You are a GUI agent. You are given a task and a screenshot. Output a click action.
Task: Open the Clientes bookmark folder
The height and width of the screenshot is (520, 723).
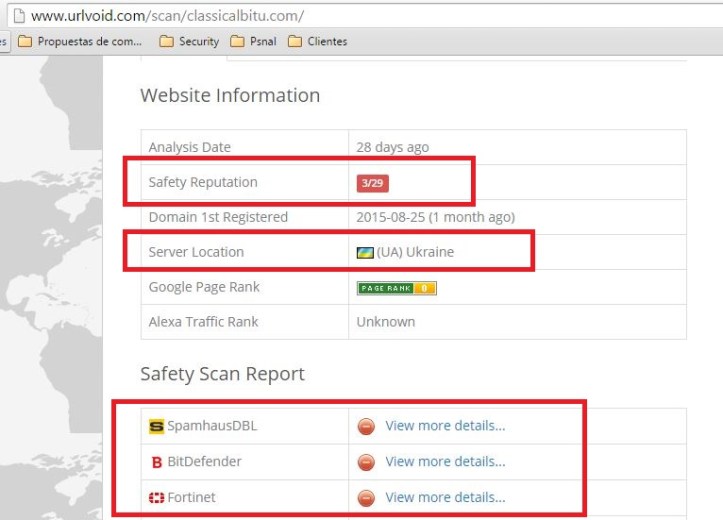click(317, 41)
